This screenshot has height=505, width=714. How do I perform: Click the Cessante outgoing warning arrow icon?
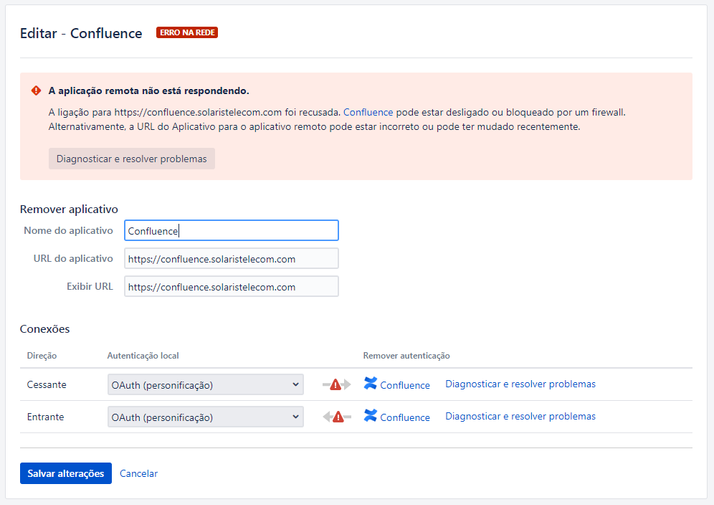(337, 385)
